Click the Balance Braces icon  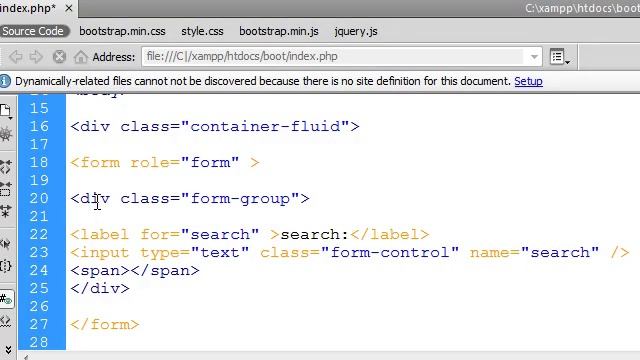point(6,266)
